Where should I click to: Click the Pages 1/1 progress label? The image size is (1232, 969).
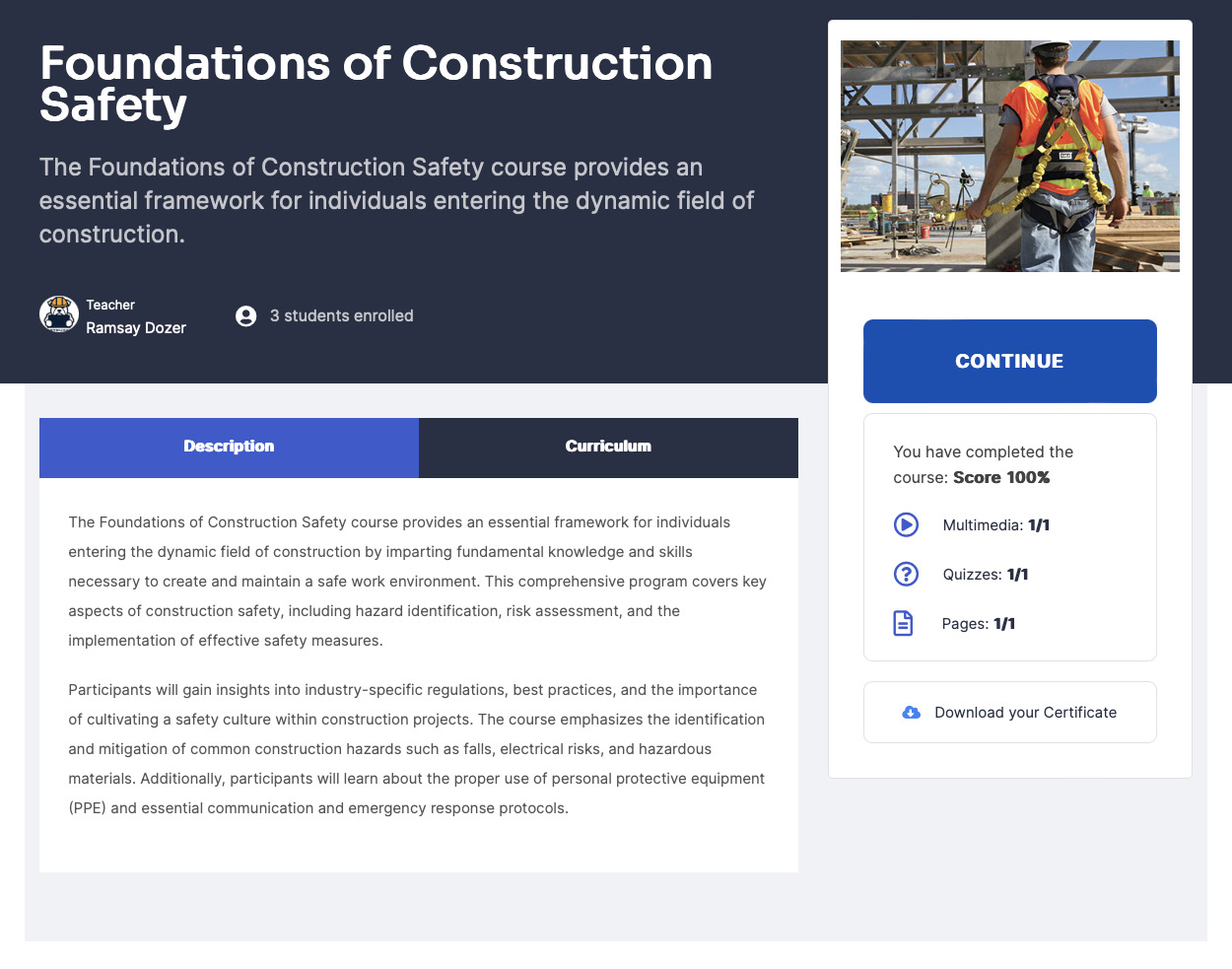pos(979,624)
